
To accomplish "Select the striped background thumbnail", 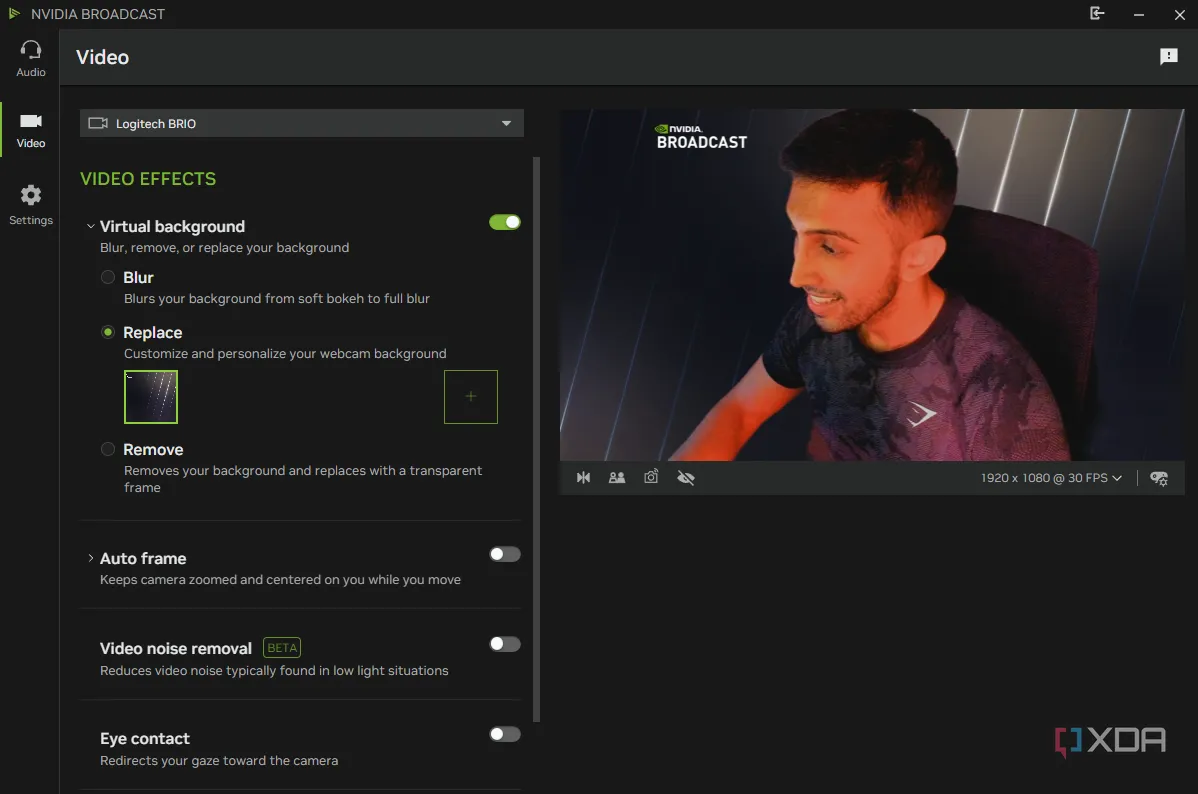I will 150,396.
